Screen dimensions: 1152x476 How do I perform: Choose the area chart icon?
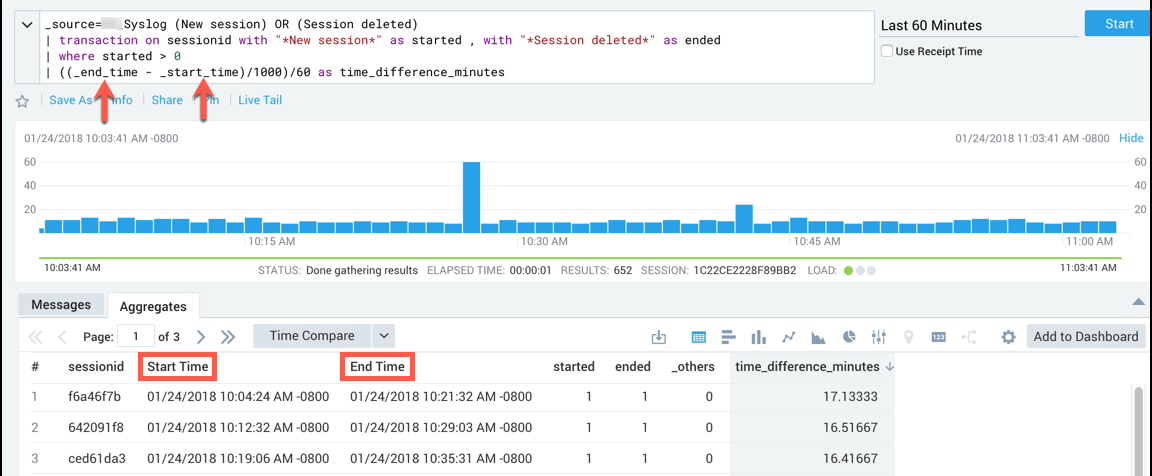tap(819, 337)
